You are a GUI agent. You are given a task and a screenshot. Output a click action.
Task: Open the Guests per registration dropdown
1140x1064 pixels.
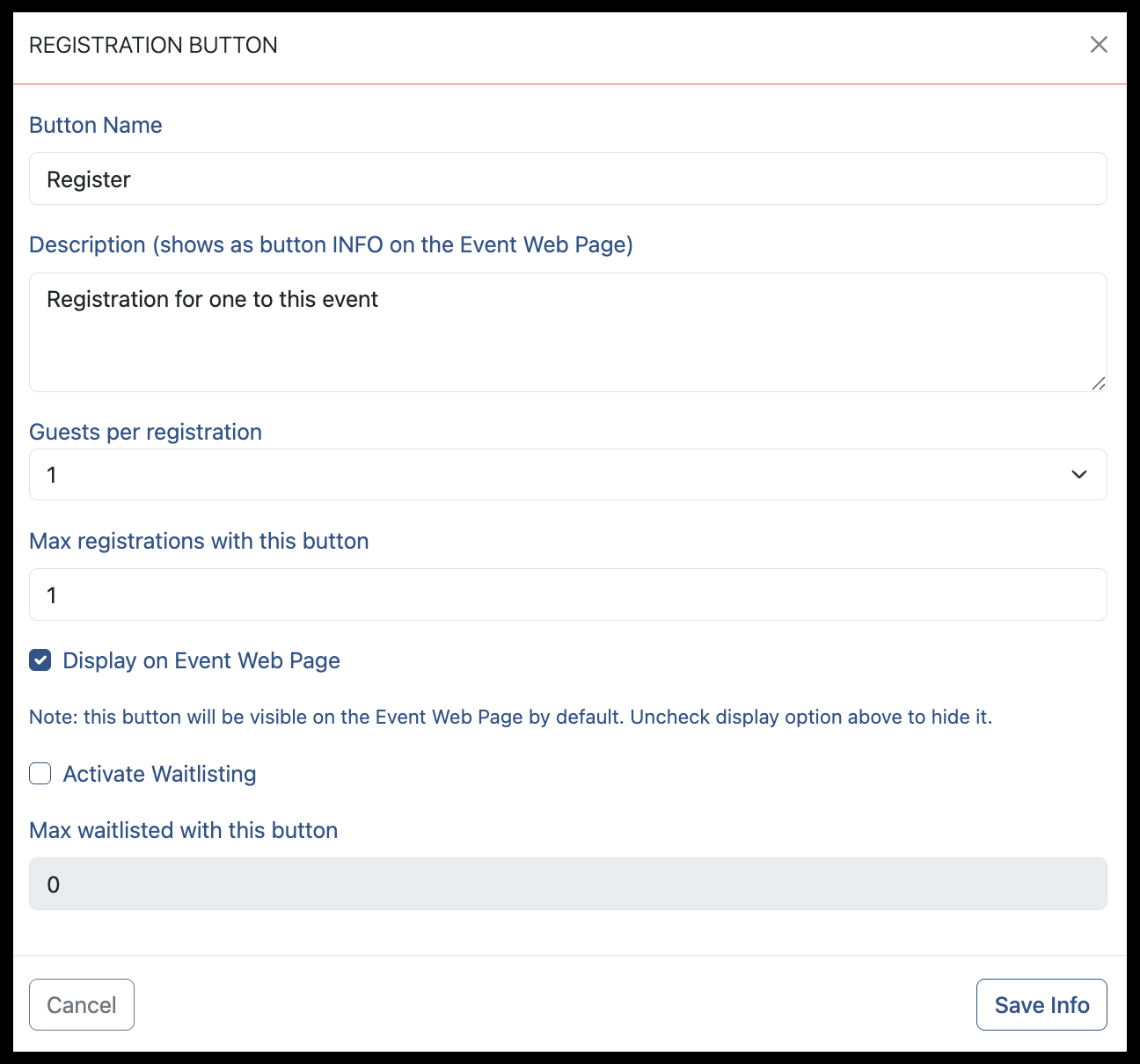pyautogui.click(x=568, y=475)
